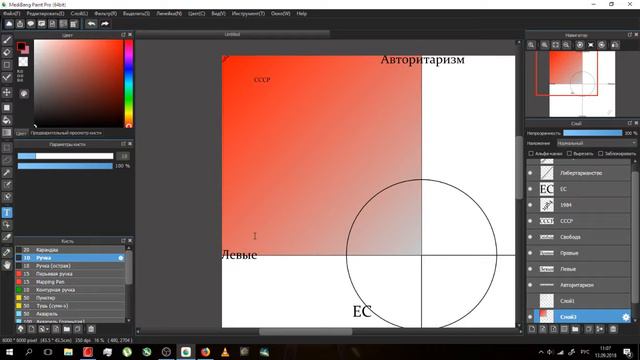Hide the Либертарианство layer
The image size is (640, 360).
pos(530,173)
